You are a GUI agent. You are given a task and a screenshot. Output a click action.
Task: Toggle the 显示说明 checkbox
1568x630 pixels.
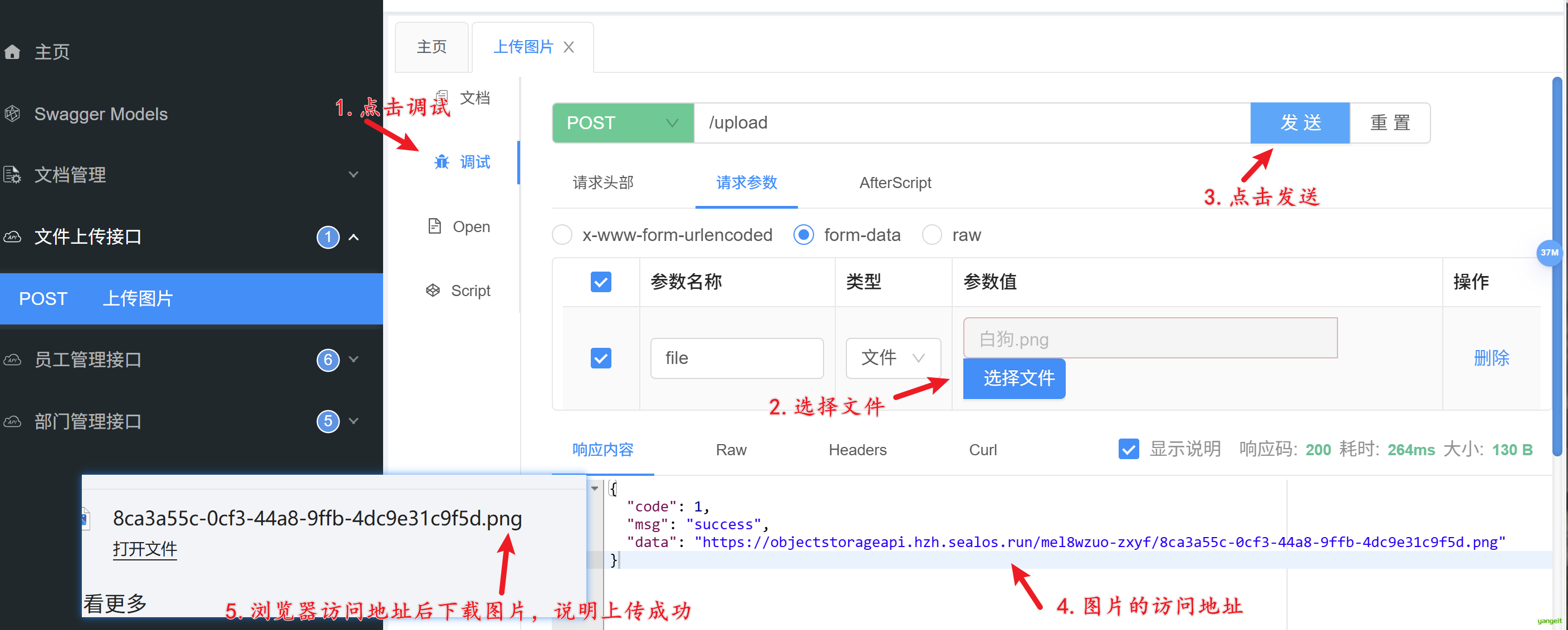tap(1129, 449)
